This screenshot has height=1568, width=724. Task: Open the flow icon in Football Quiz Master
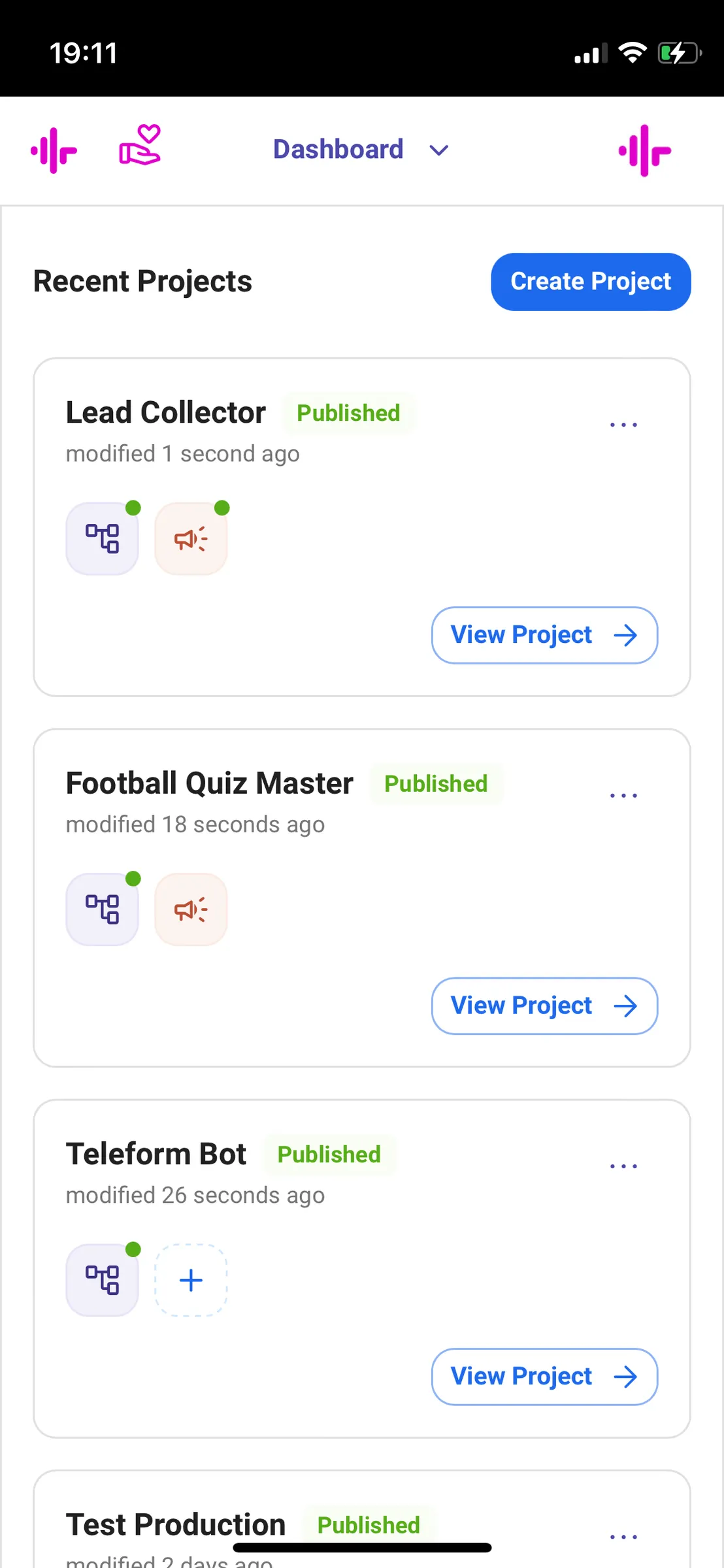coord(103,909)
